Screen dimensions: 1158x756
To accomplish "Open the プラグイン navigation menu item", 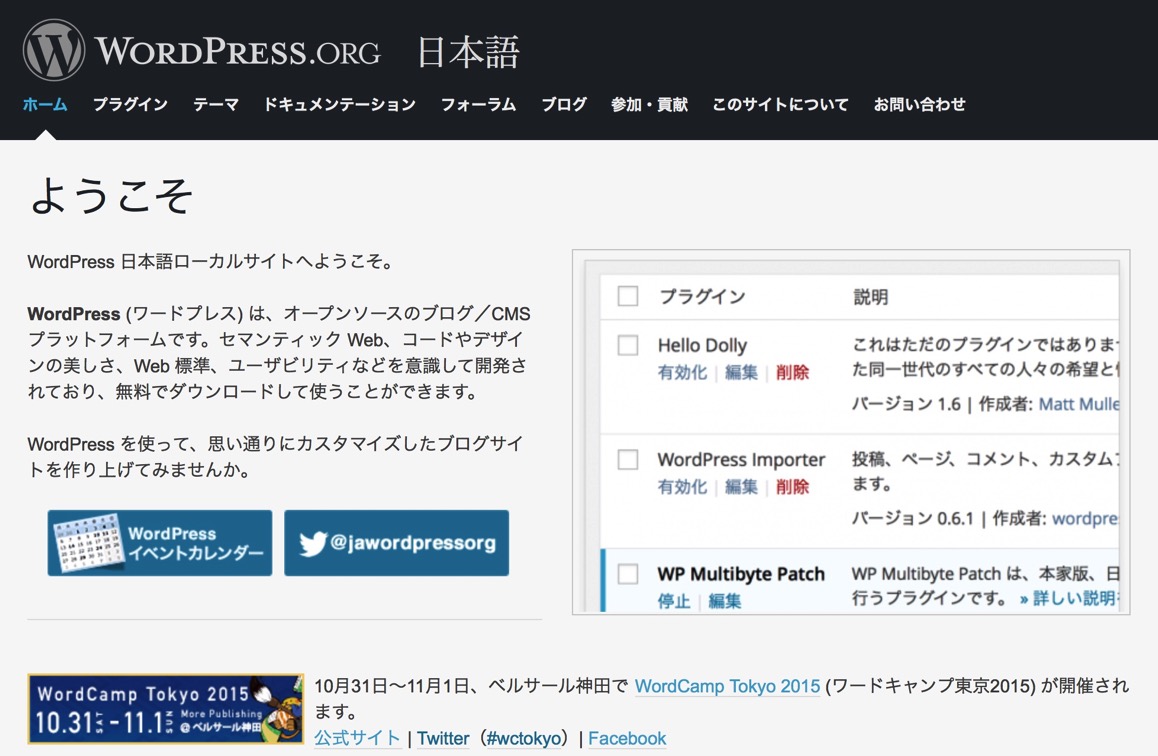I will coord(130,104).
